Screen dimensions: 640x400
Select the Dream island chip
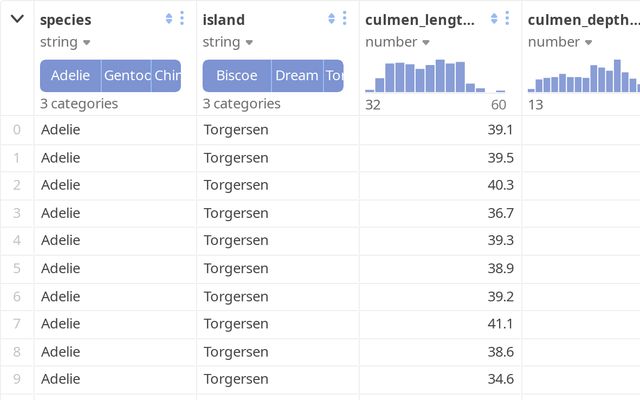[x=296, y=76]
